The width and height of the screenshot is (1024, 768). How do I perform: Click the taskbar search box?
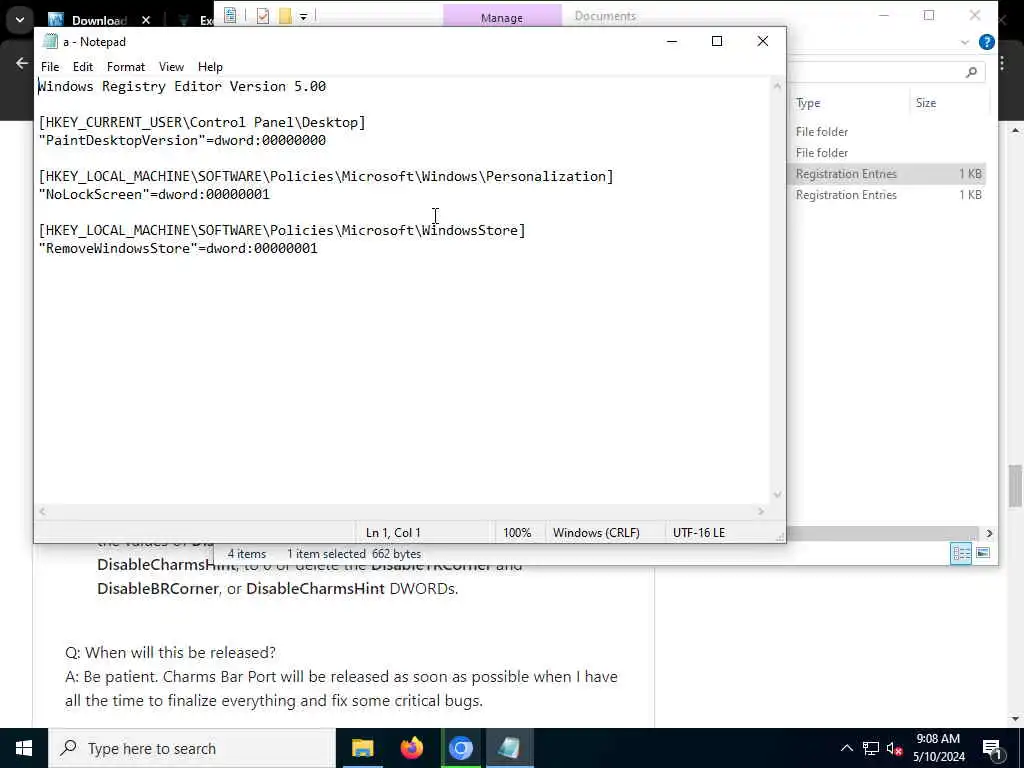[x=191, y=748]
